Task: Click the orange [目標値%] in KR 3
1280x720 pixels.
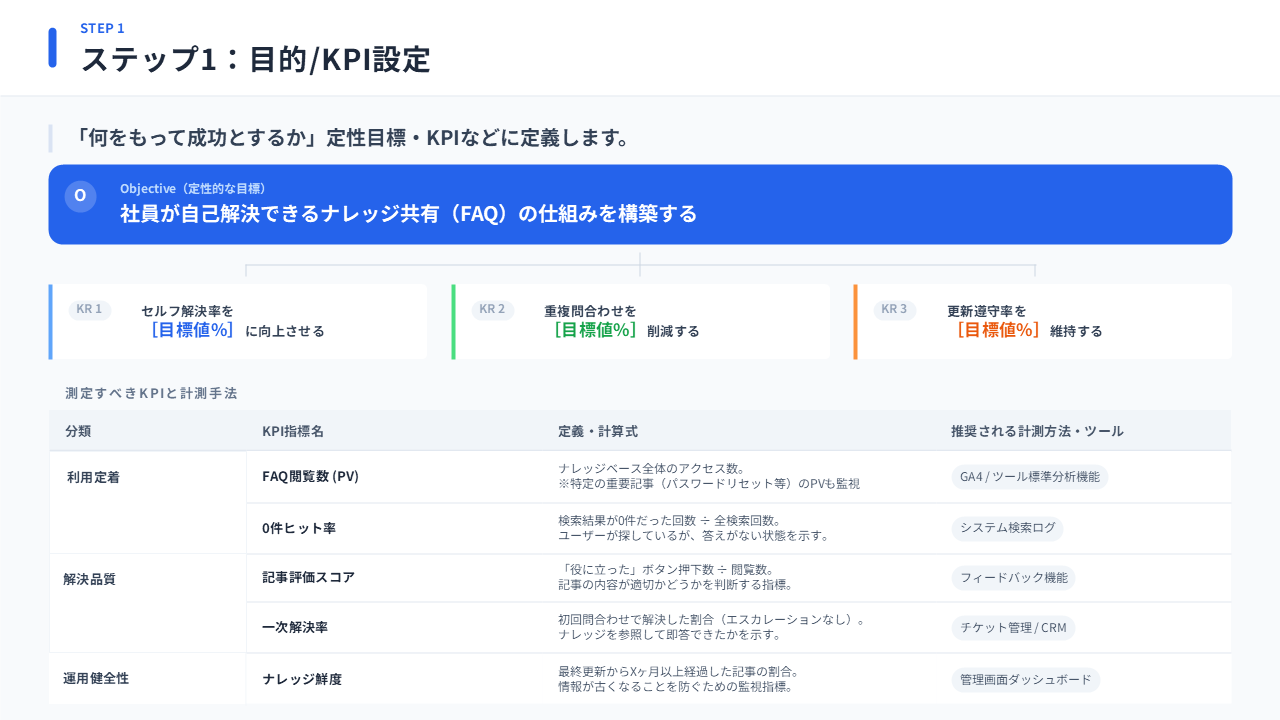Action: [x=998, y=330]
